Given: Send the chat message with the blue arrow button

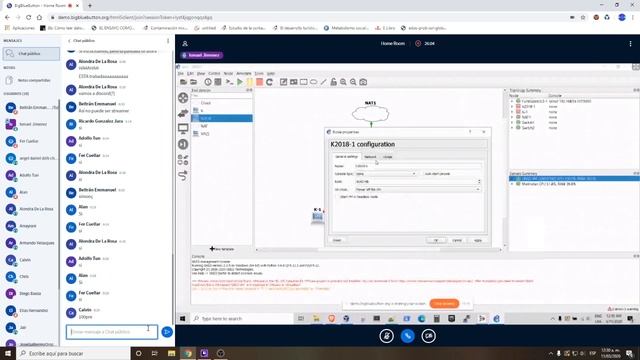Looking at the screenshot, I should pos(167,332).
